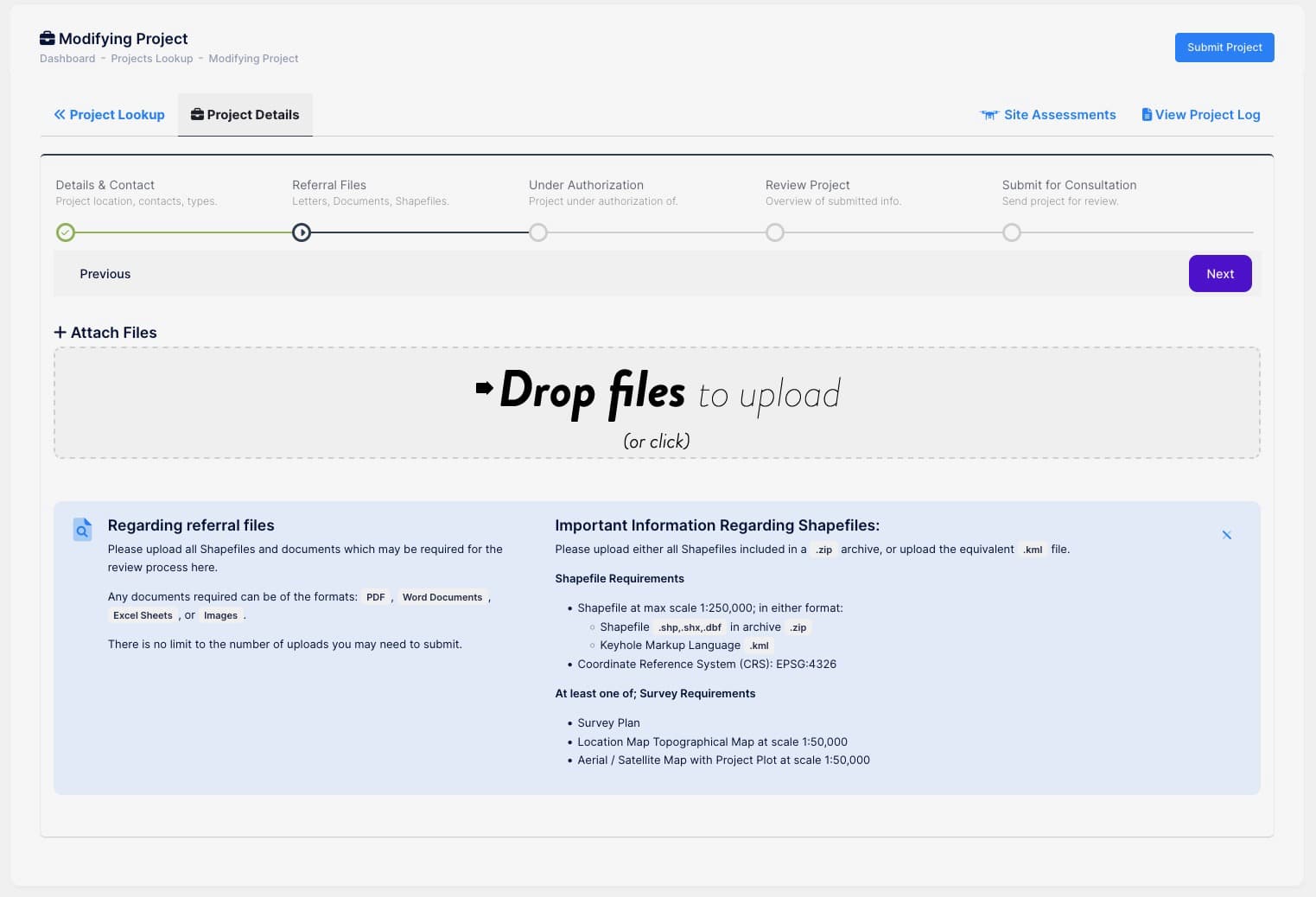Go back to Project Lookup tab

(110, 115)
